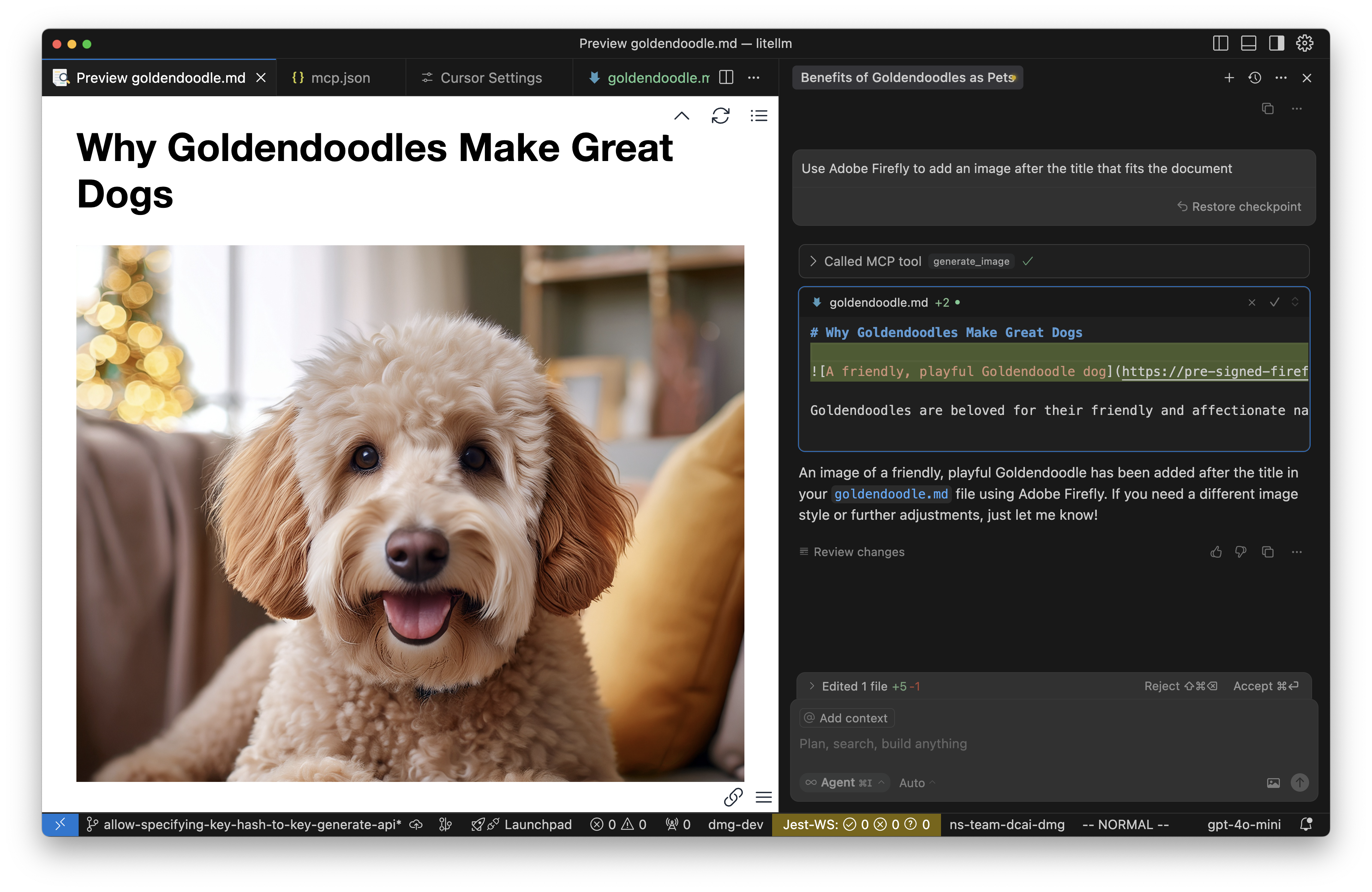Open the Benefits of Goldendoodles as Pets chat tab
This screenshot has width=1372, height=892.
tap(907, 77)
